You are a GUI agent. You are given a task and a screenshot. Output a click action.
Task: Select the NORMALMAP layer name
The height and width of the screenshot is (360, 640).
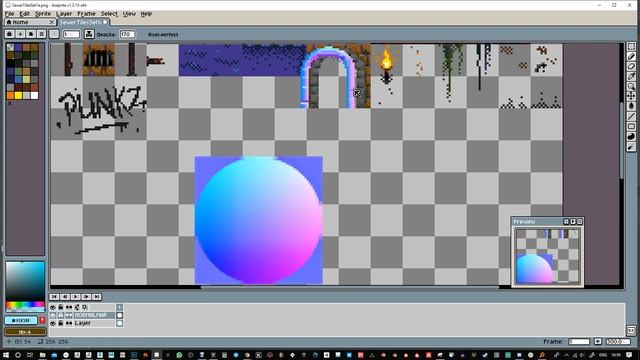click(94, 315)
